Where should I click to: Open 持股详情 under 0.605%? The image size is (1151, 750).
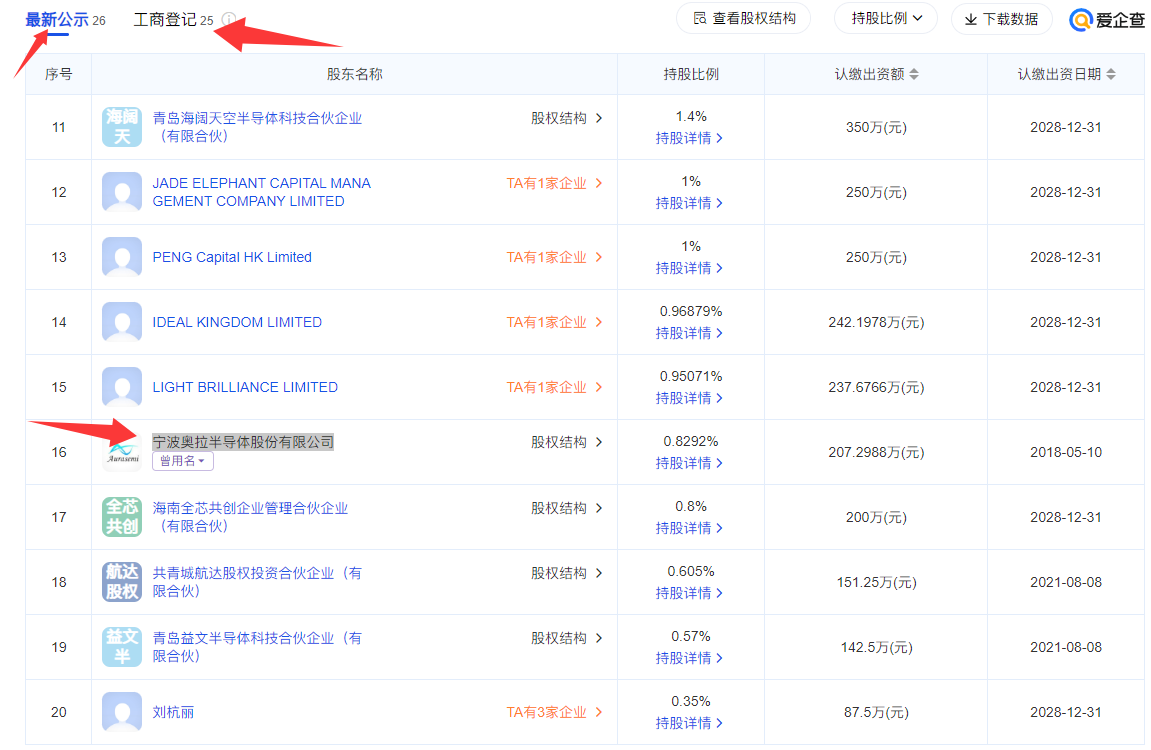click(x=689, y=593)
